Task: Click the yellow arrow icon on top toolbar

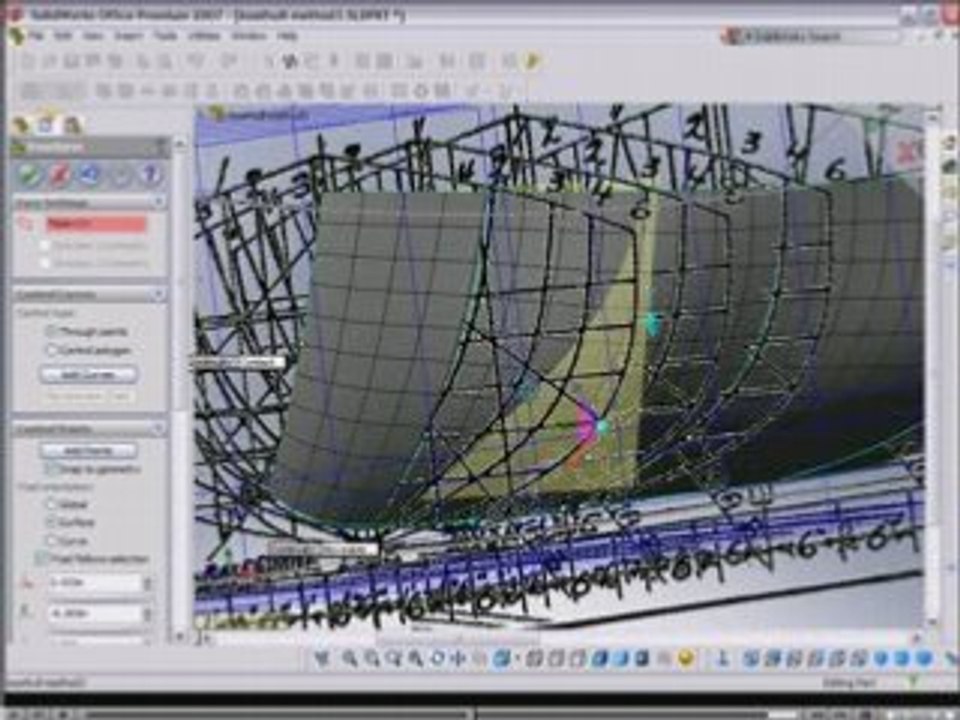Action: click(533, 60)
